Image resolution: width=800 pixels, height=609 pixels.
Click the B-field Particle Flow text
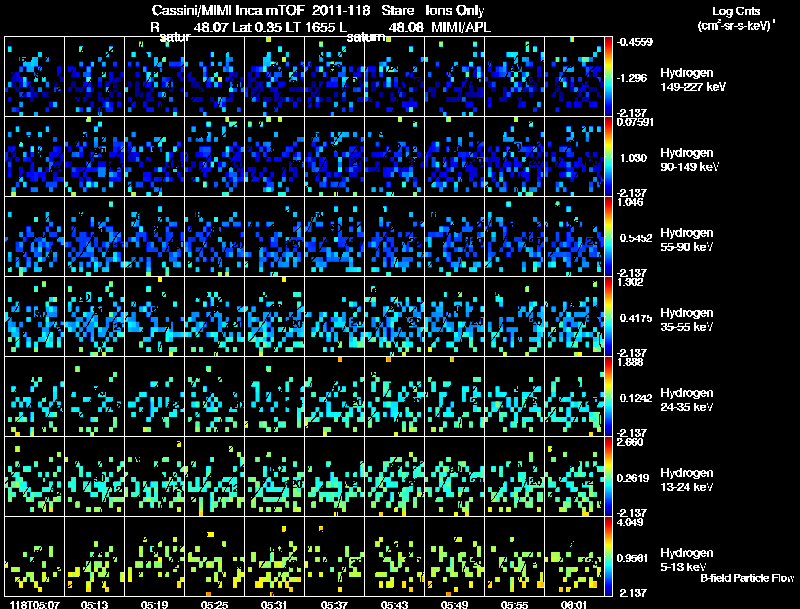tap(746, 578)
